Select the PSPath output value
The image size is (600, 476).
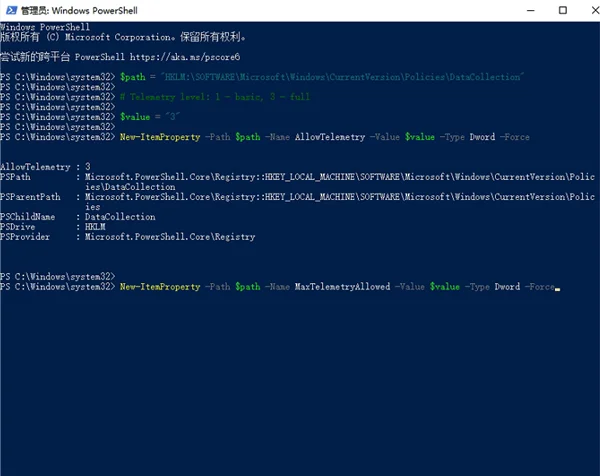pos(340,182)
